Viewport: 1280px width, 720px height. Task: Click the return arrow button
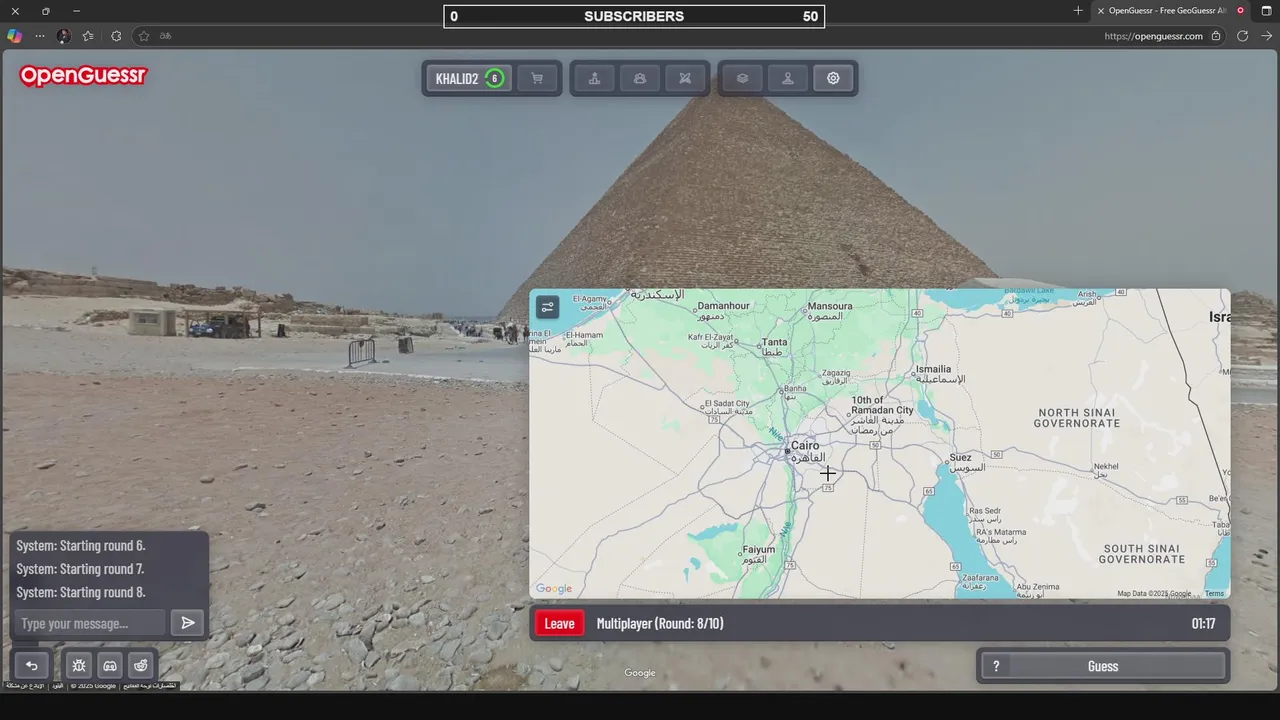click(x=32, y=666)
